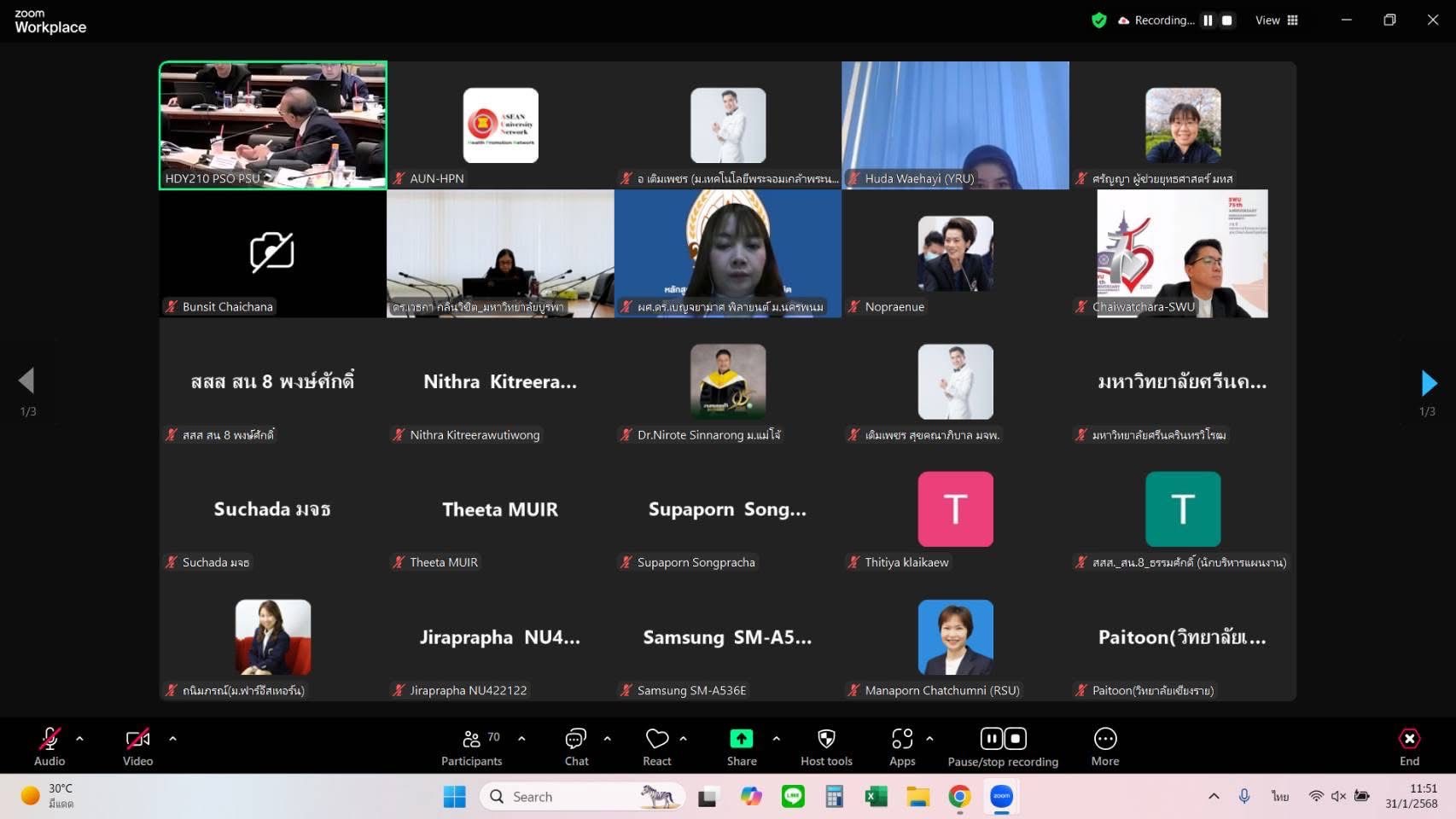This screenshot has height=819, width=1456.
Task: Pause the recording from the top bar
Action: [1208, 20]
